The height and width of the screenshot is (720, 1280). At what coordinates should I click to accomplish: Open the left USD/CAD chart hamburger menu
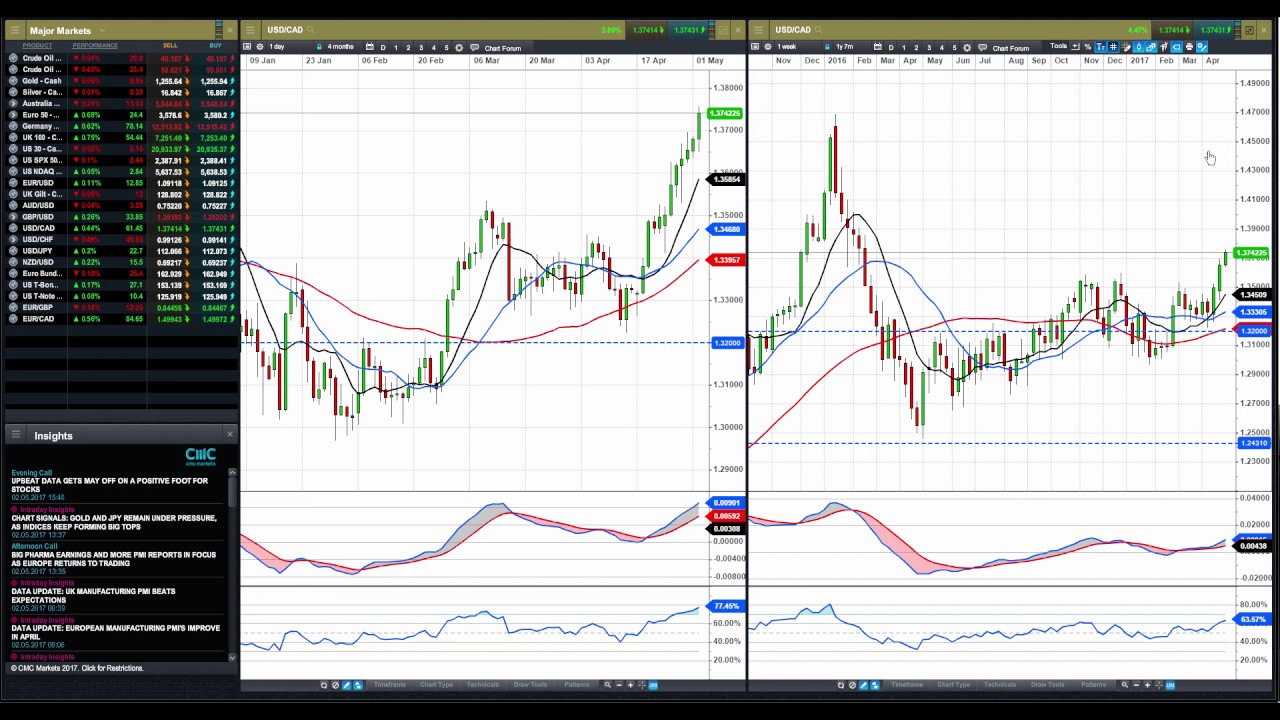[252, 30]
